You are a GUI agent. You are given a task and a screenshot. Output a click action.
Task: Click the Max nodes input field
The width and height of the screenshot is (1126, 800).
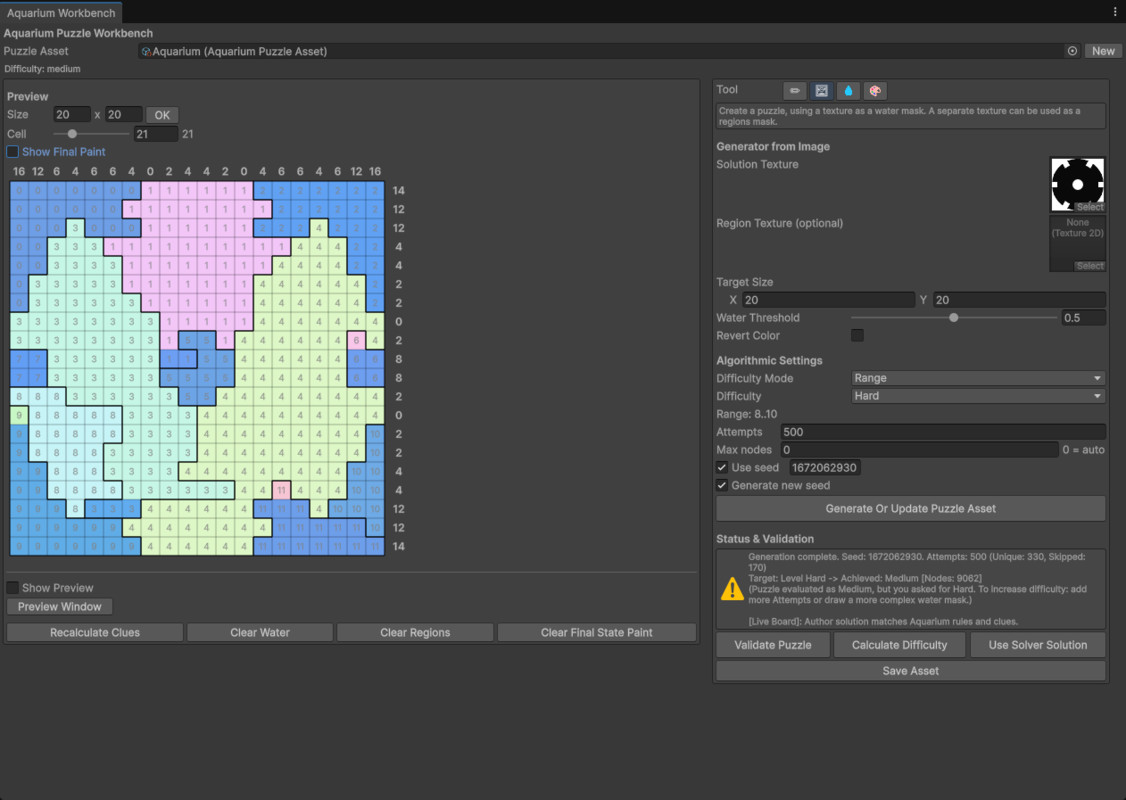[x=919, y=450]
